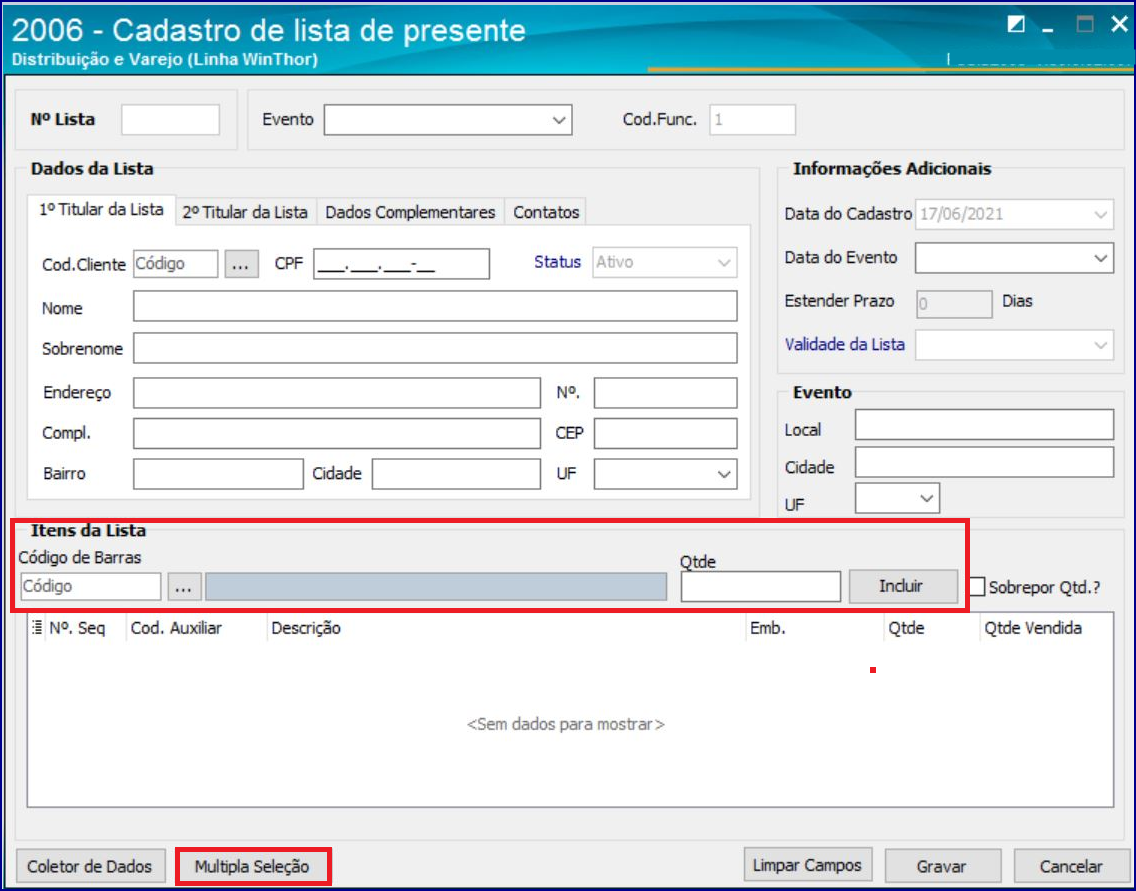Click the CEP input field

click(666, 433)
